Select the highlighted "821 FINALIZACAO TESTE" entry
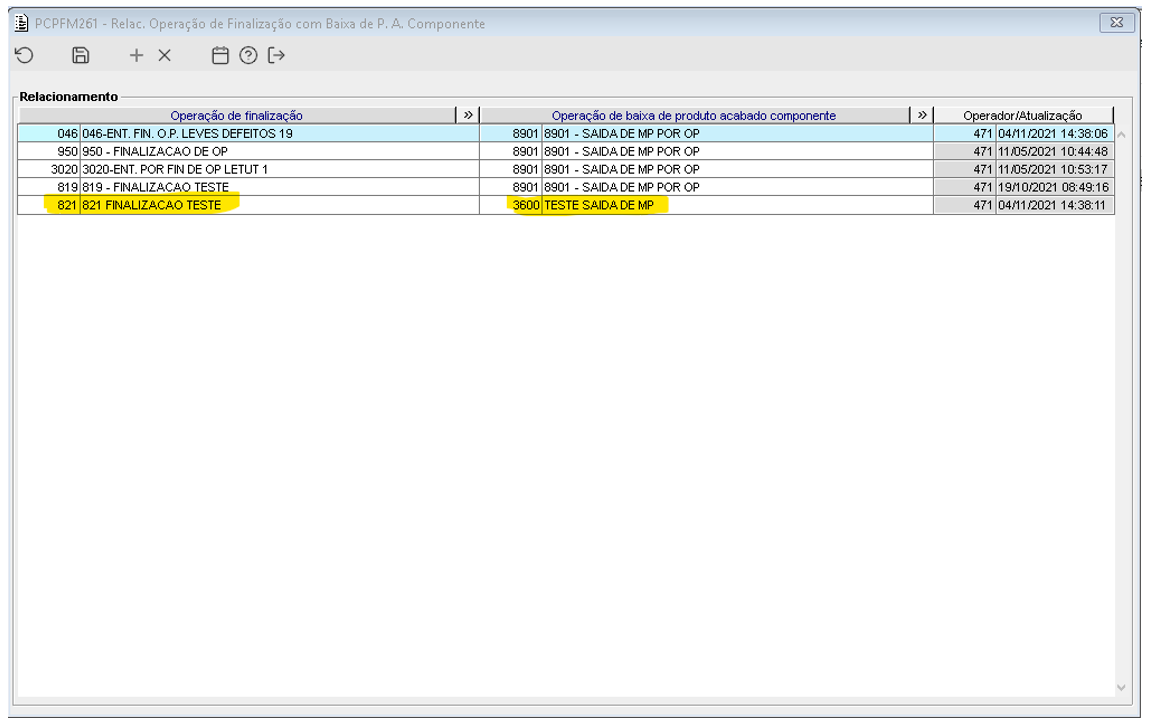Image resolution: width=1150 pixels, height=721 pixels. pyautogui.click(x=151, y=205)
